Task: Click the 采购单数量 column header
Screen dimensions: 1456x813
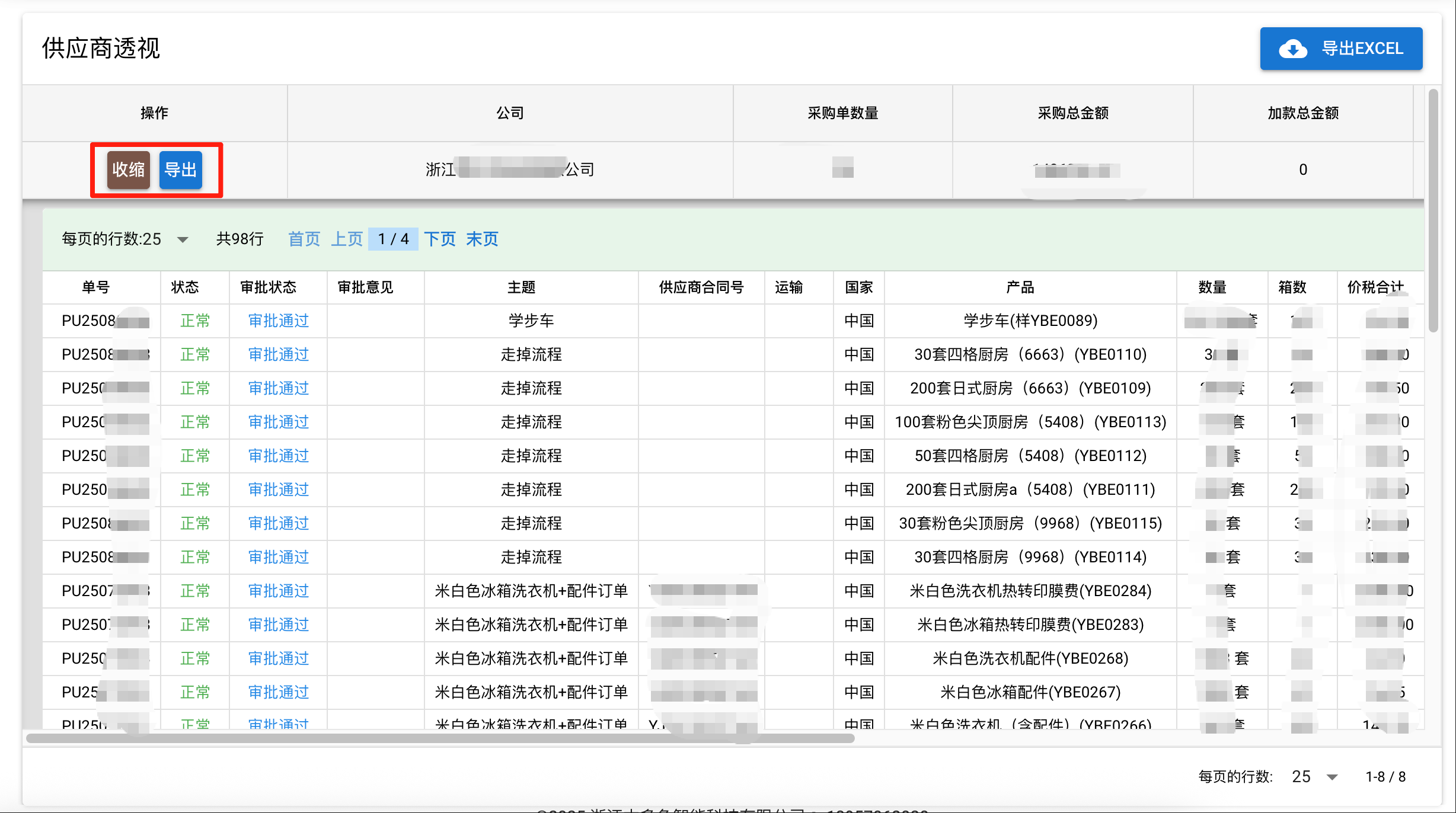Action: (842, 113)
